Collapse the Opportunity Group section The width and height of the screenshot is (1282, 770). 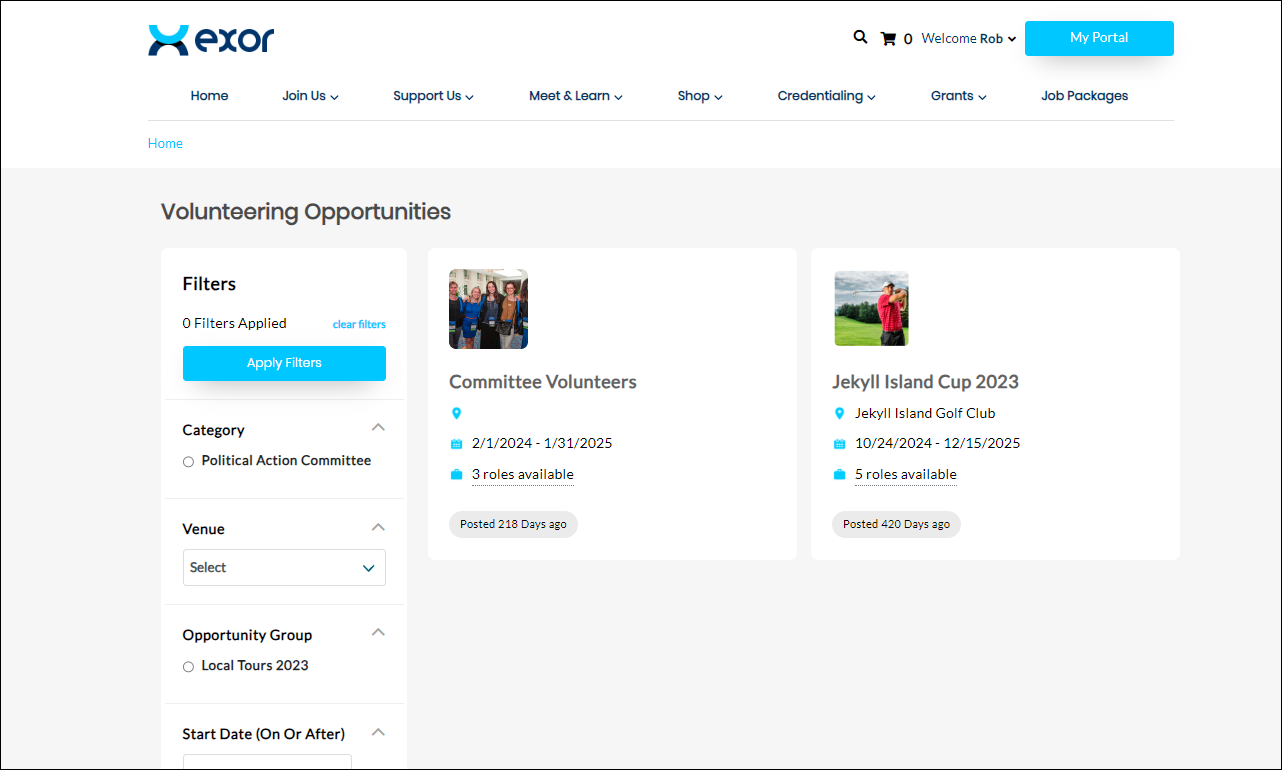coord(378,633)
